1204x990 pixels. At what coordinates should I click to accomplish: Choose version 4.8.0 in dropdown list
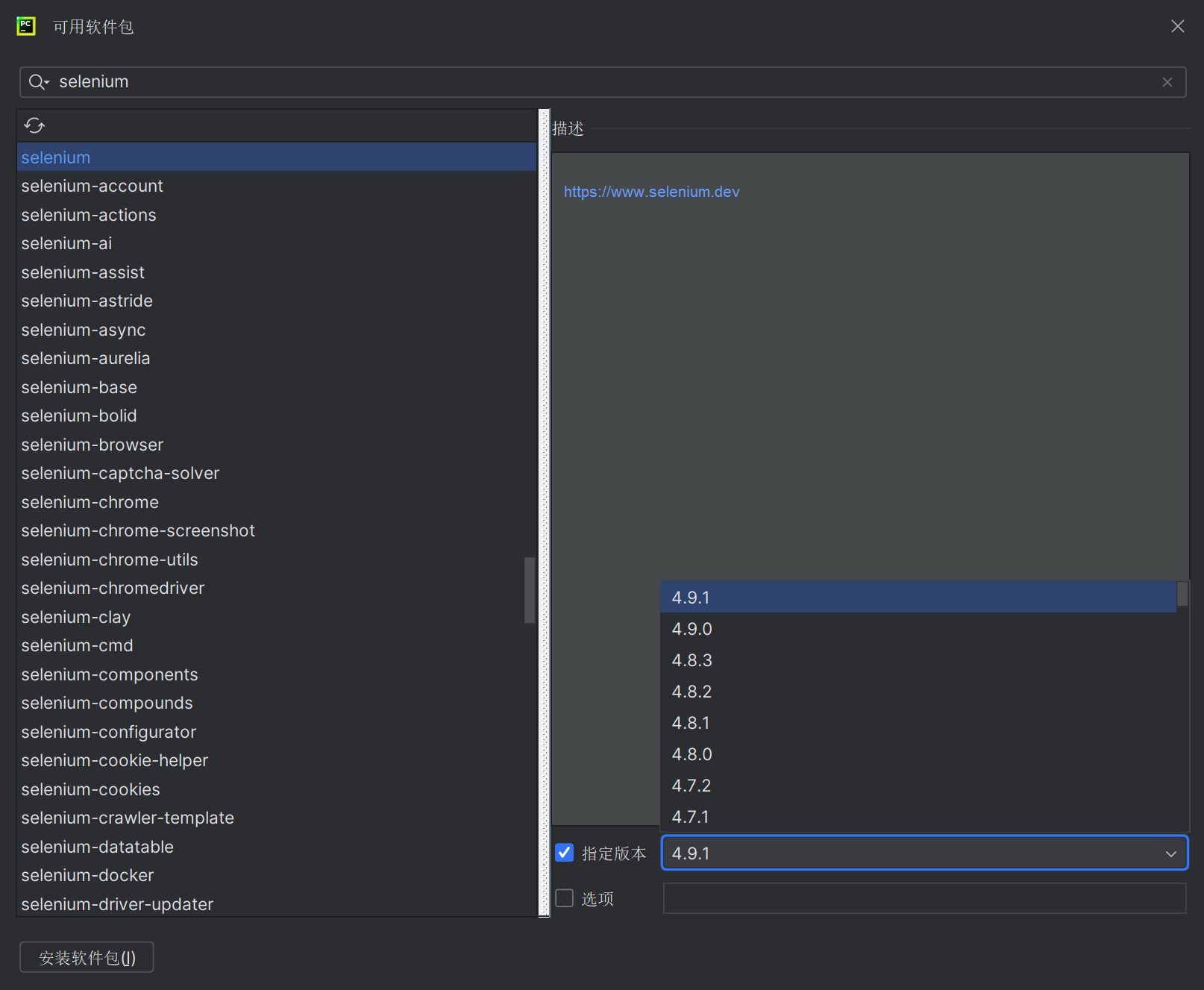coord(918,754)
